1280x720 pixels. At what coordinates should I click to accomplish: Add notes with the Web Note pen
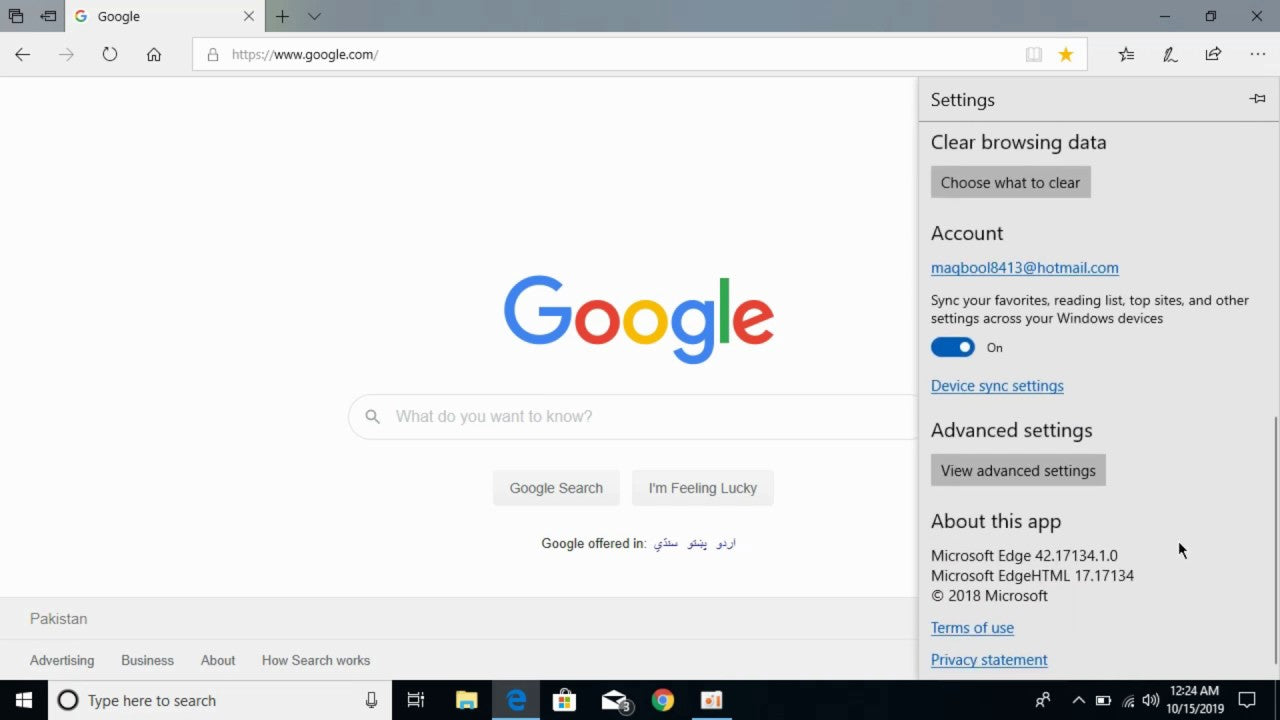pyautogui.click(x=1170, y=55)
